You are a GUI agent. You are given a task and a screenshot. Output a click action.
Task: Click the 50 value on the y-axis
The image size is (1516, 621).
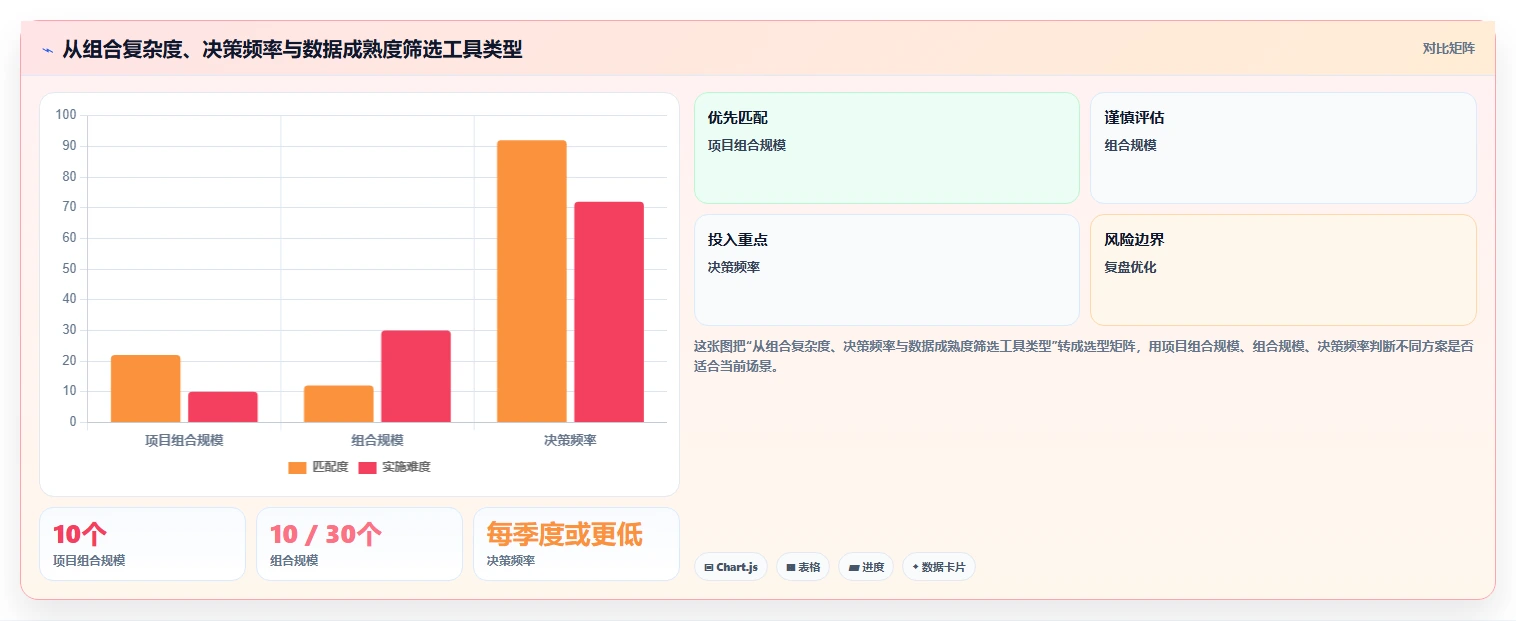click(69, 269)
